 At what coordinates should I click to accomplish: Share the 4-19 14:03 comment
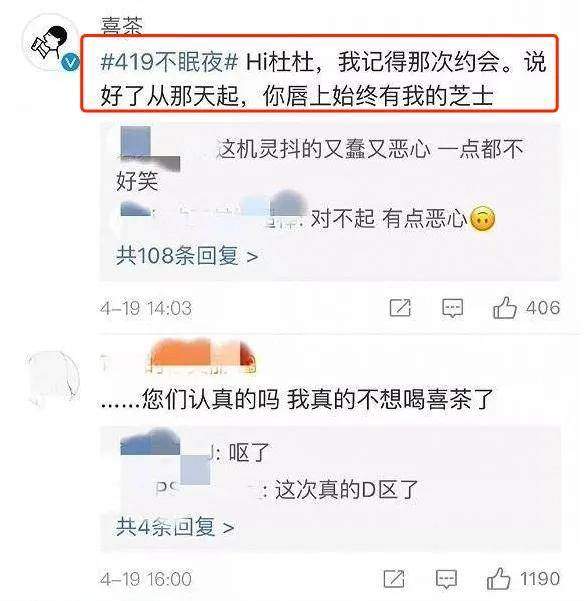pos(400,308)
